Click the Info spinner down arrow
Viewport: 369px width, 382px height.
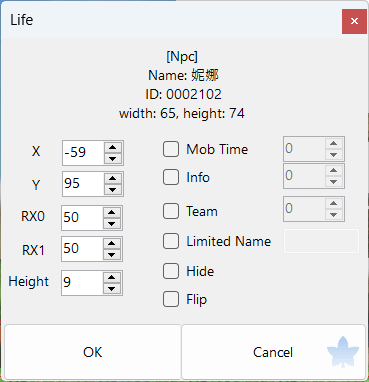tap(334, 182)
